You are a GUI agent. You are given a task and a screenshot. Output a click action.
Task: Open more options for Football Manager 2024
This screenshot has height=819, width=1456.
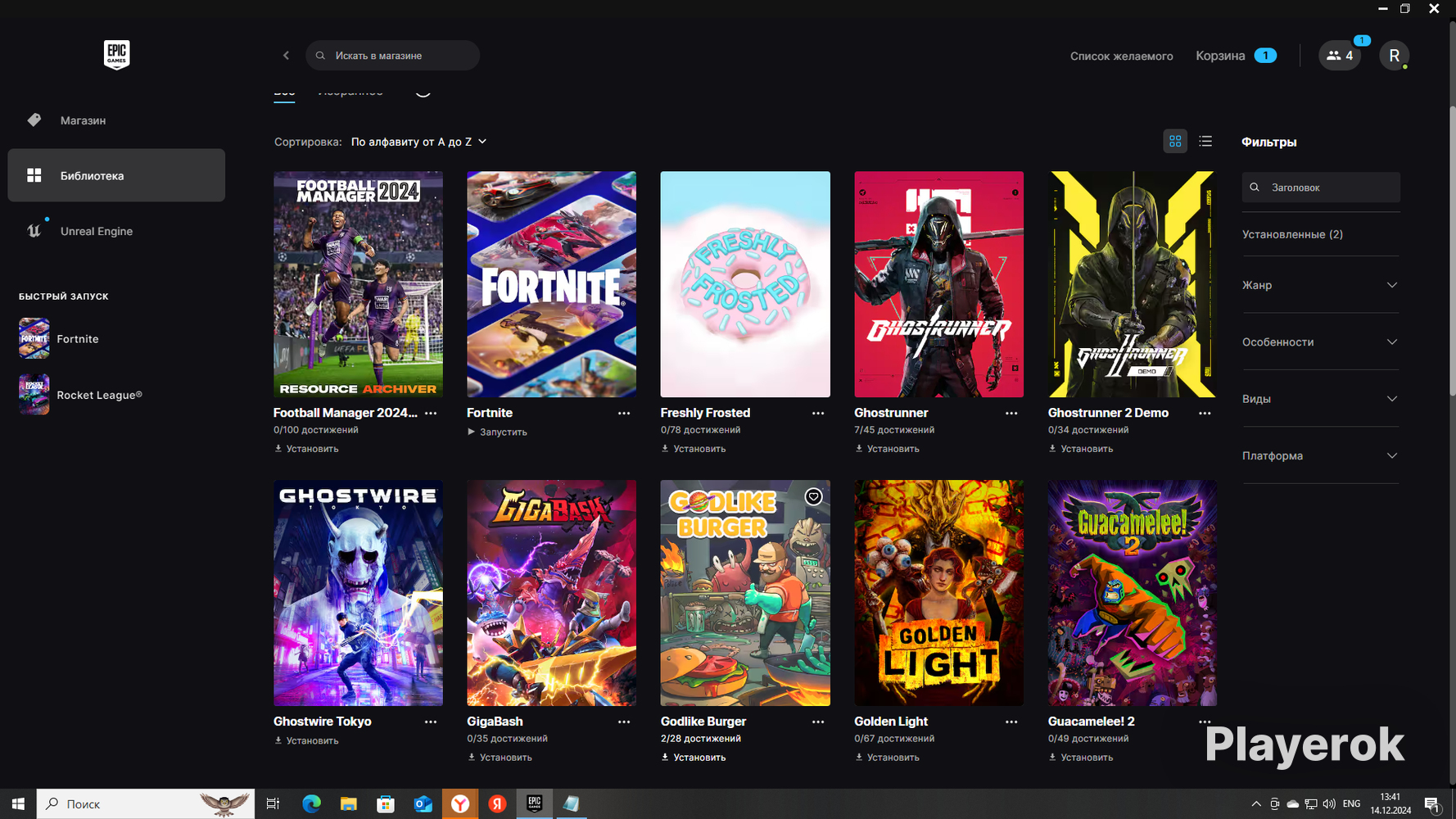pos(431,414)
